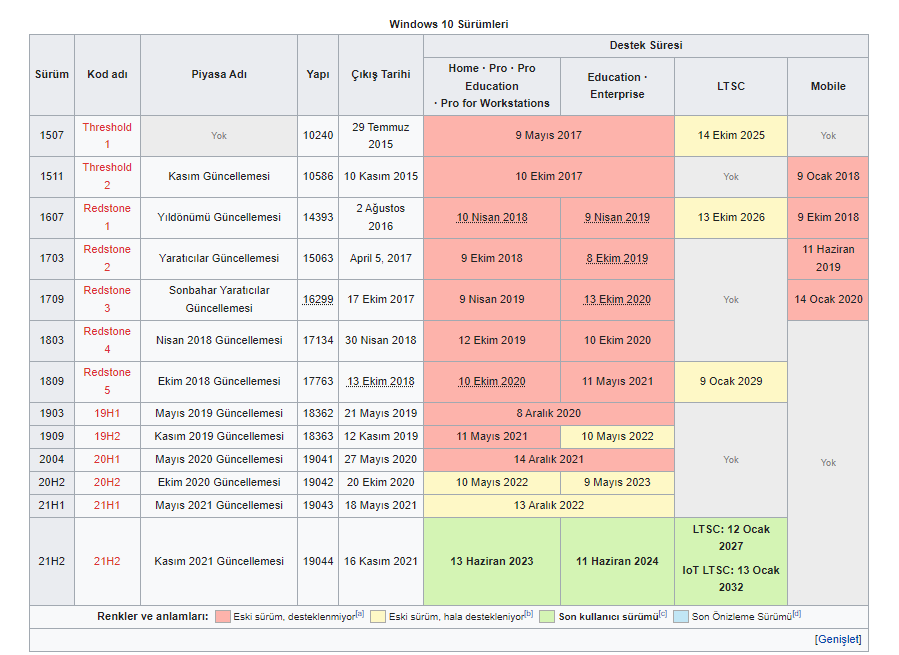The image size is (899, 655).
Task: Open footnote [b] after 'hala destekleniyor'
Action: 529,614
